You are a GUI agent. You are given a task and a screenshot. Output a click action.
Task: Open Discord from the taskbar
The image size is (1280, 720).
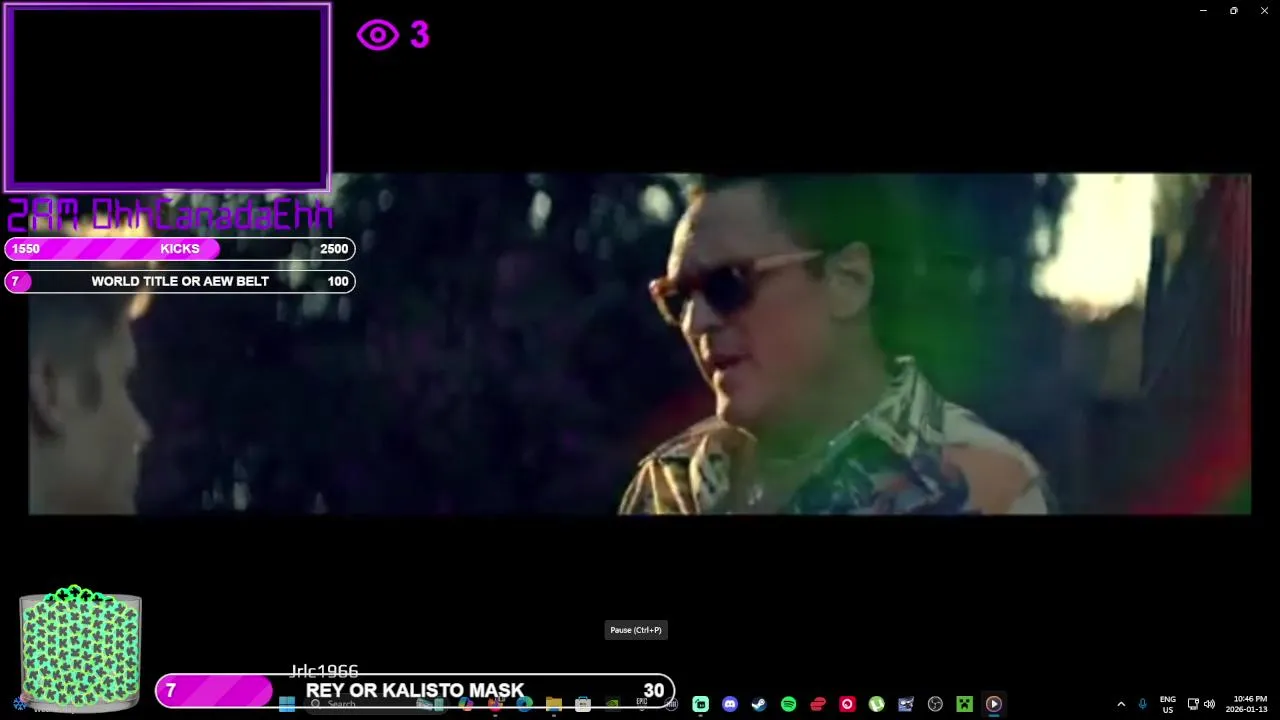(730, 704)
